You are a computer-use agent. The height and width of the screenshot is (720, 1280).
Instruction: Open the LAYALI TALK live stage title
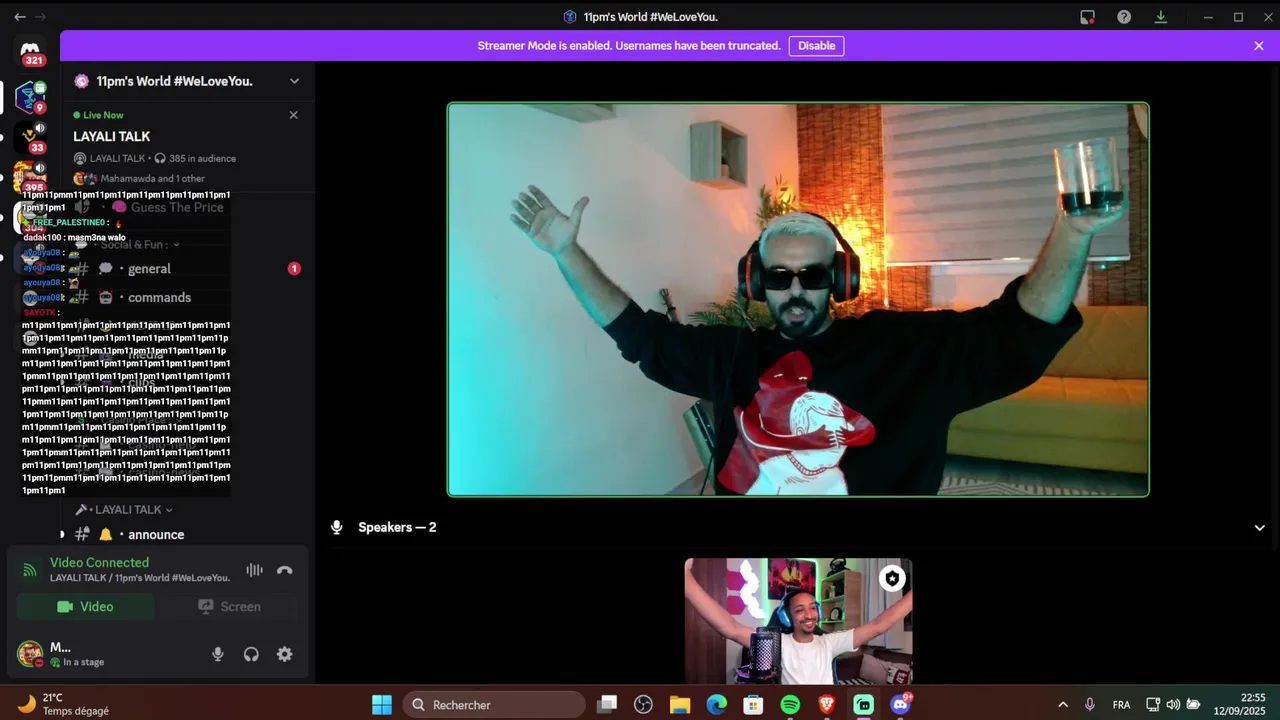click(x=111, y=136)
